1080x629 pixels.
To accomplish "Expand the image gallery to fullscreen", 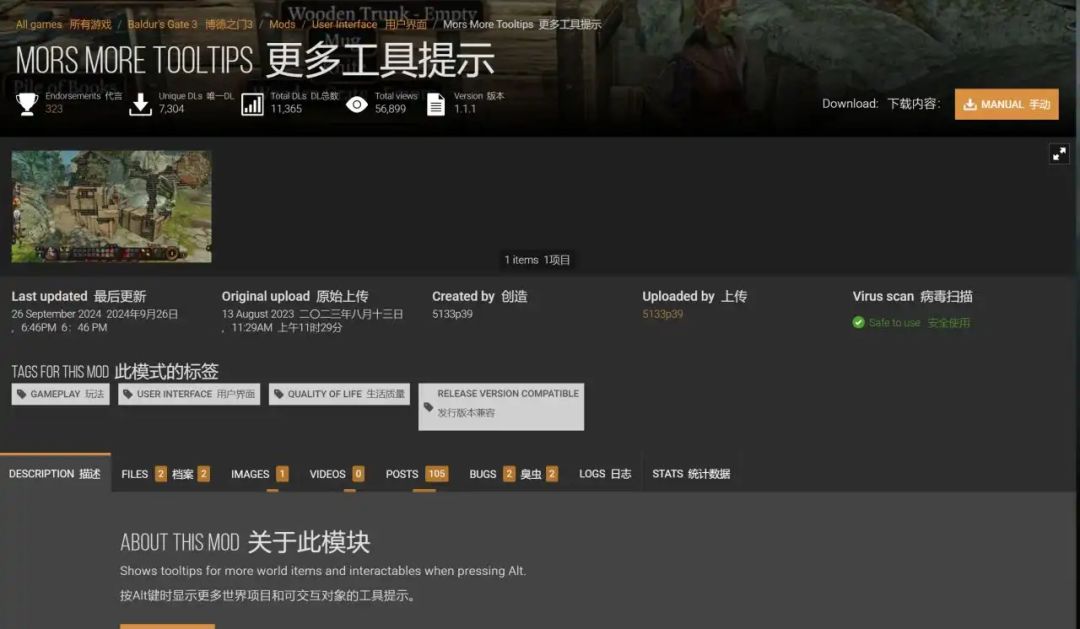I will point(1059,154).
